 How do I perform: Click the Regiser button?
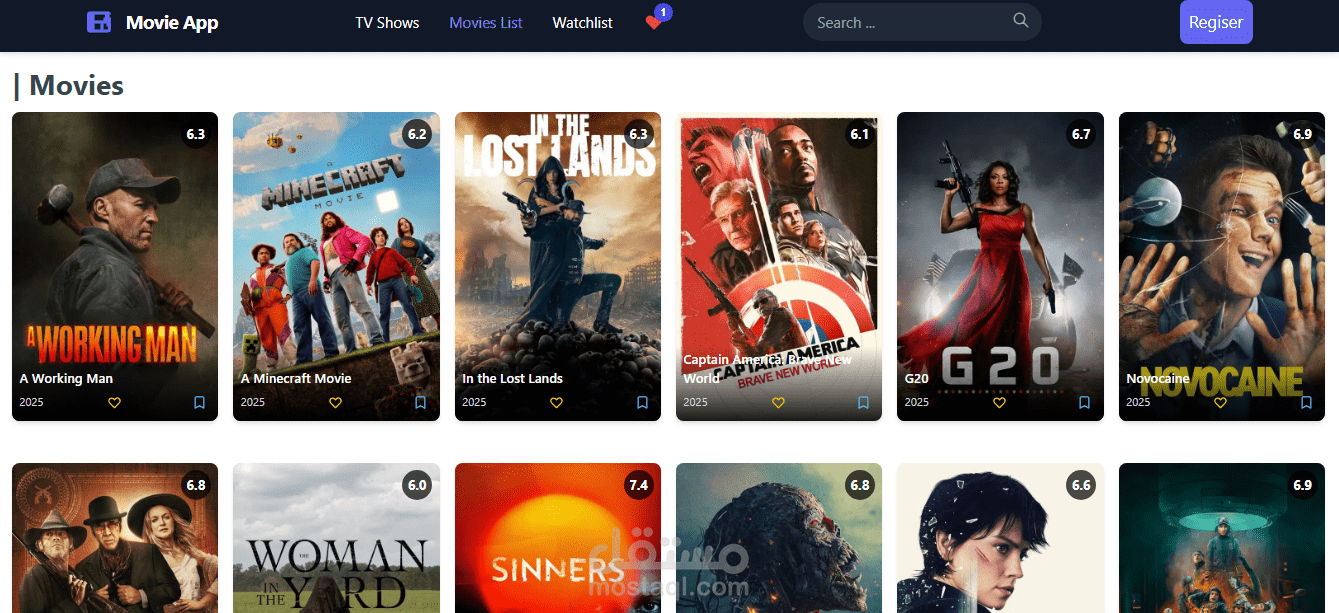[1216, 22]
